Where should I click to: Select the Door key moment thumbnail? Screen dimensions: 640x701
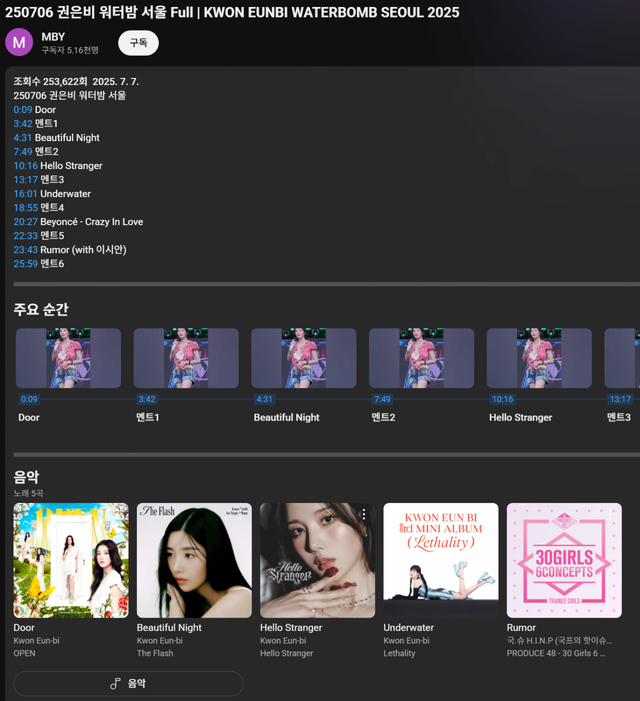tap(68, 358)
